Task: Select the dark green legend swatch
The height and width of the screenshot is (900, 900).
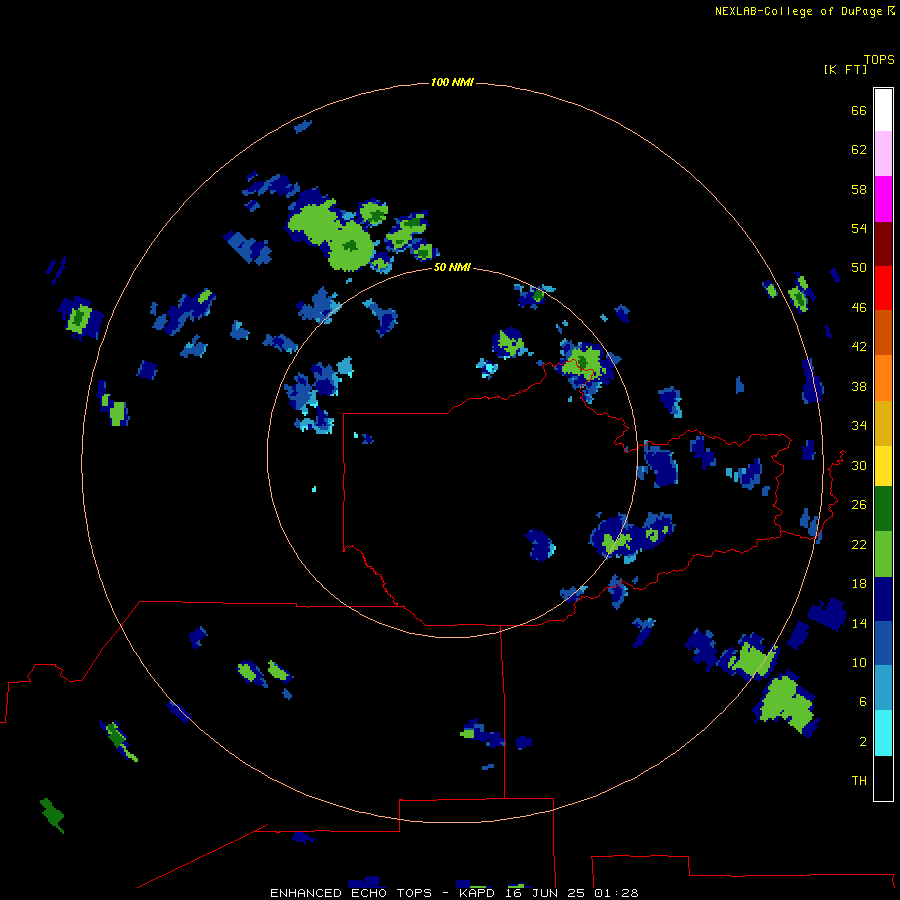Action: (x=883, y=509)
